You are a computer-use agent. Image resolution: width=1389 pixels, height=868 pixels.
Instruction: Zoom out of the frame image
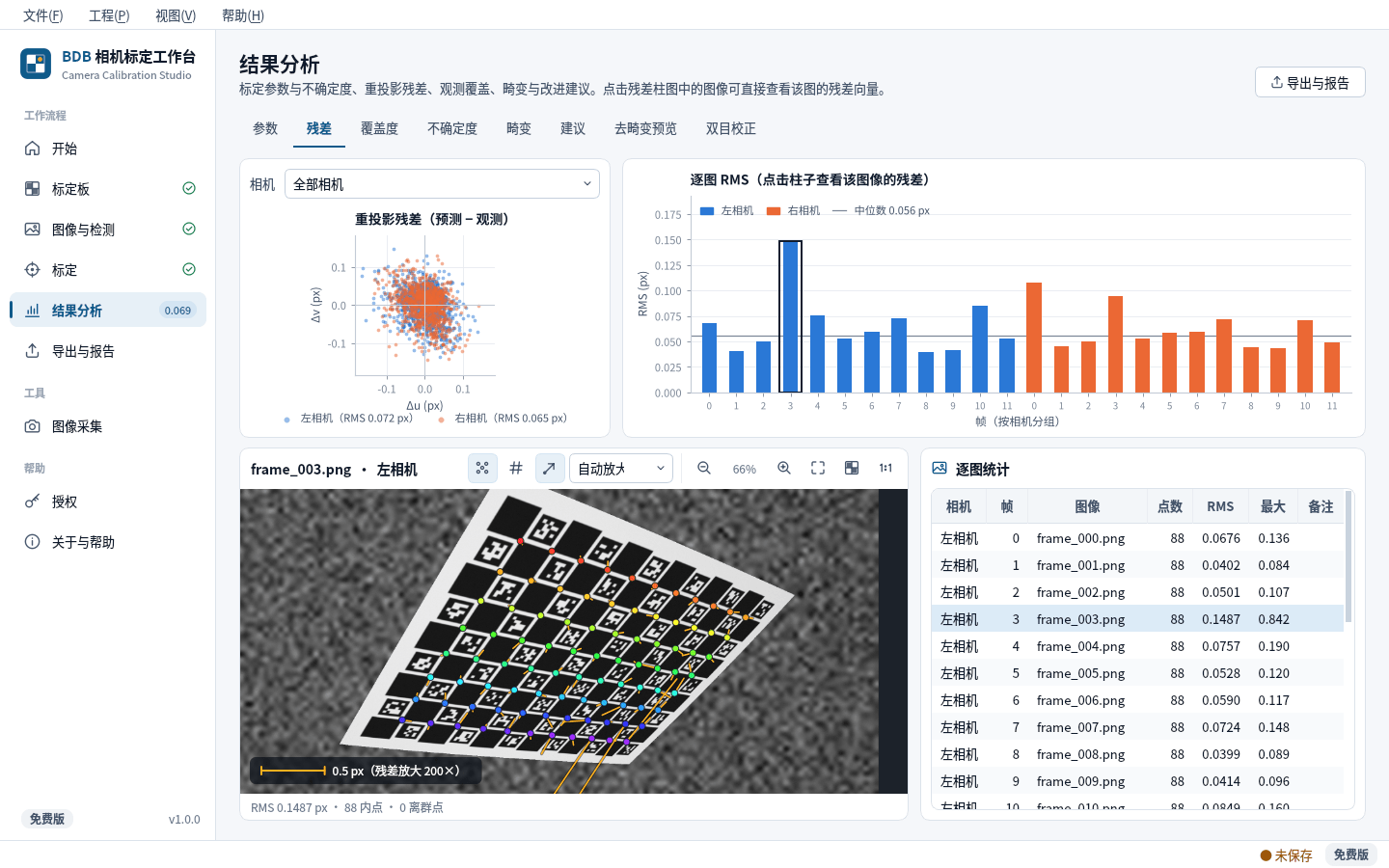[x=704, y=468]
